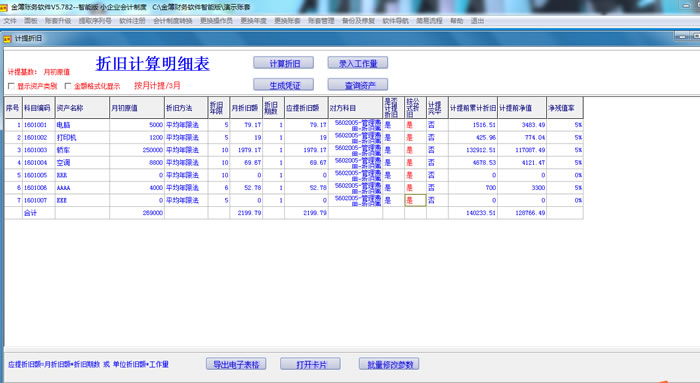This screenshot has width=700, height=383.
Task: Select the 对方科目 cell for 电脑 row
Action: 355,125
